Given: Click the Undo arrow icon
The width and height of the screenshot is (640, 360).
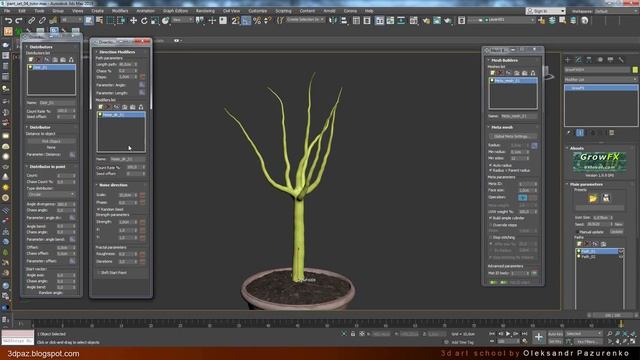Looking at the screenshot, I should pyautogui.click(x=8, y=20).
